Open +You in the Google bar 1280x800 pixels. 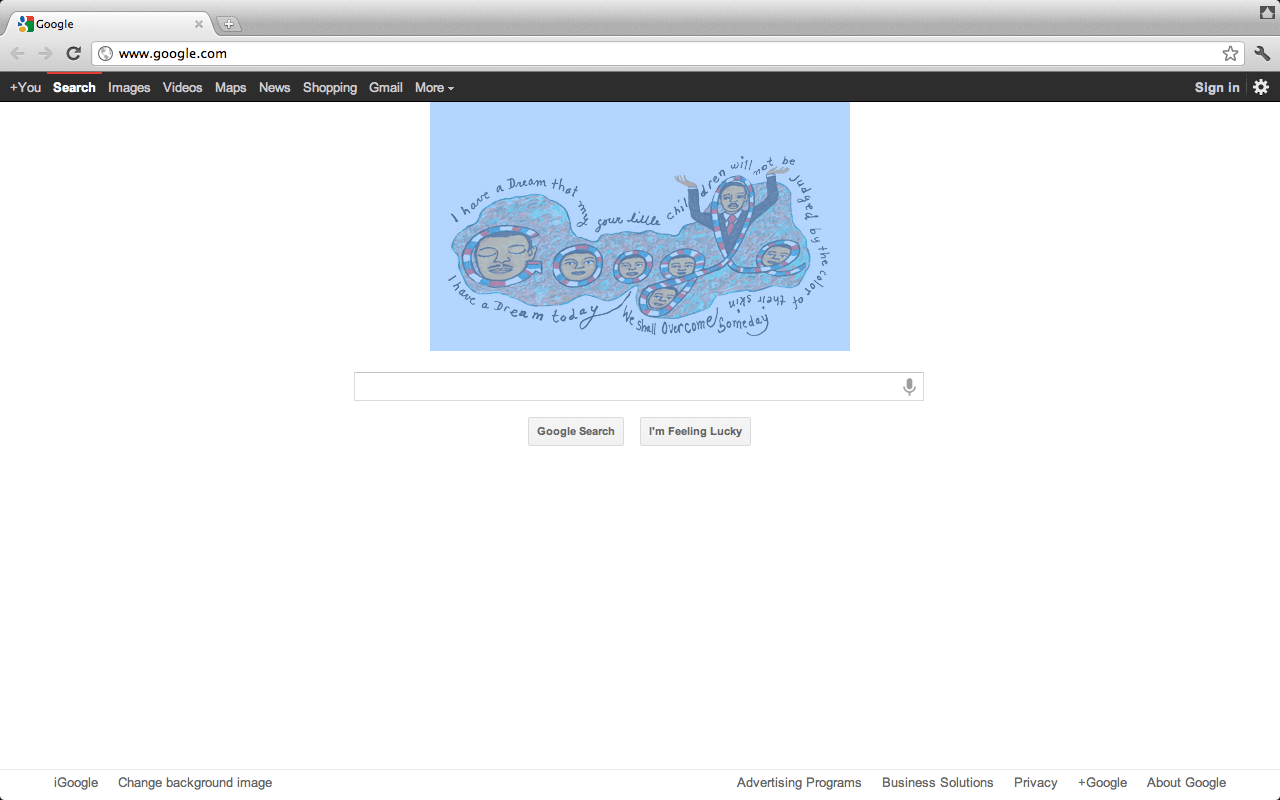click(25, 88)
